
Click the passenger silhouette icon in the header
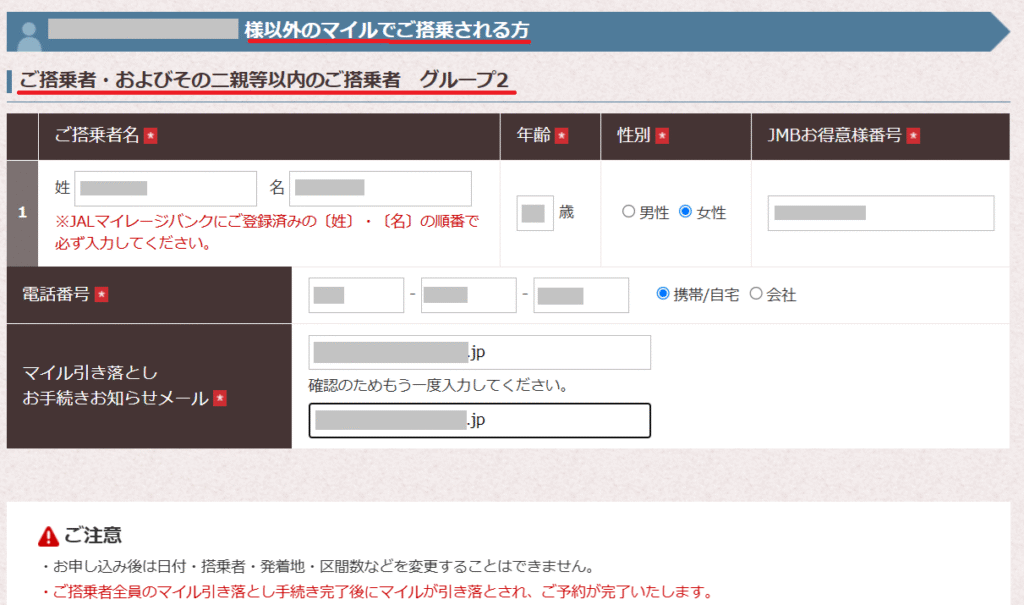[29, 34]
